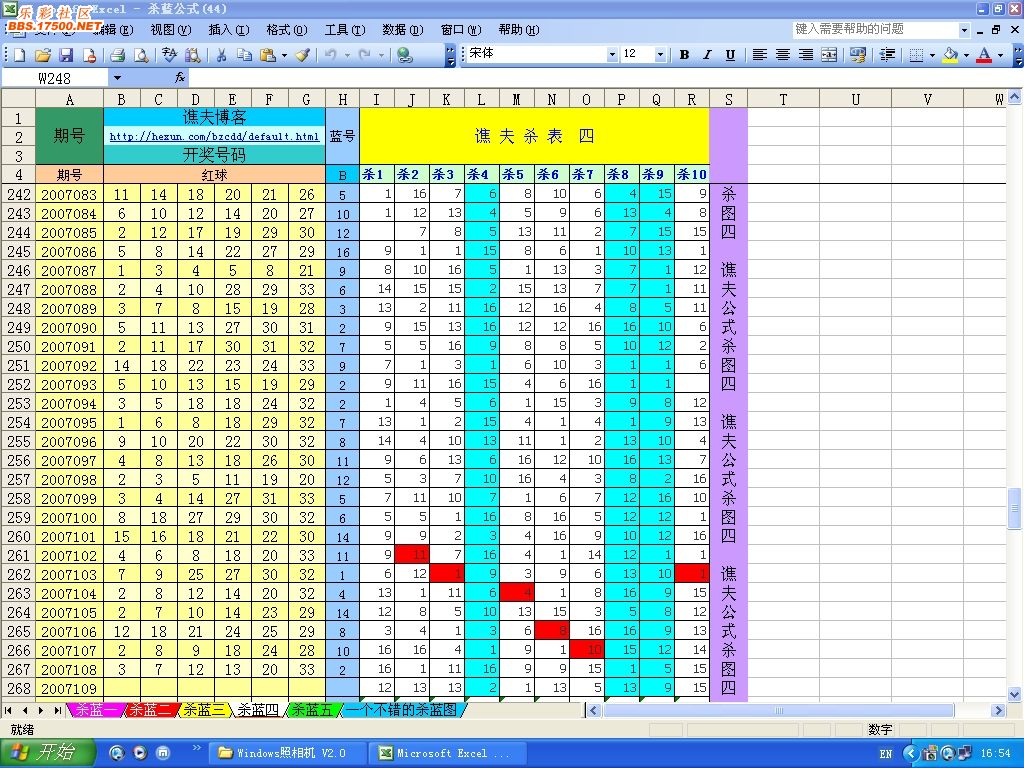The image size is (1024, 768).
Task: Open the 帮助 menu
Action: click(x=519, y=30)
